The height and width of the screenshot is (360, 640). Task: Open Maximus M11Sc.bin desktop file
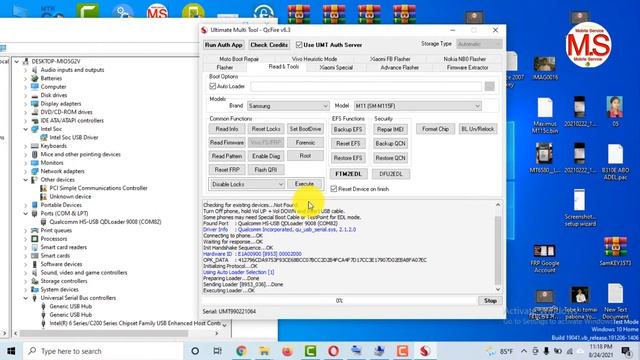544,116
